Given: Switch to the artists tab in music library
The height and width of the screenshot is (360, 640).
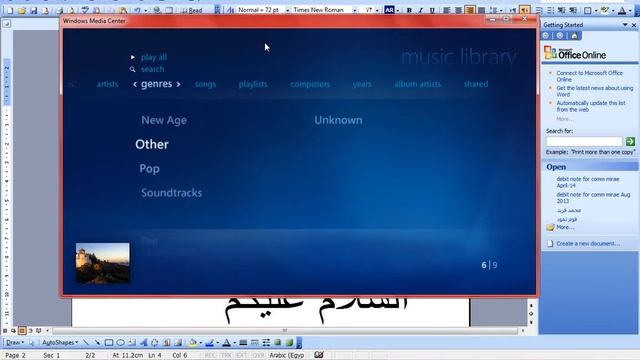Looking at the screenshot, I should point(107,84).
